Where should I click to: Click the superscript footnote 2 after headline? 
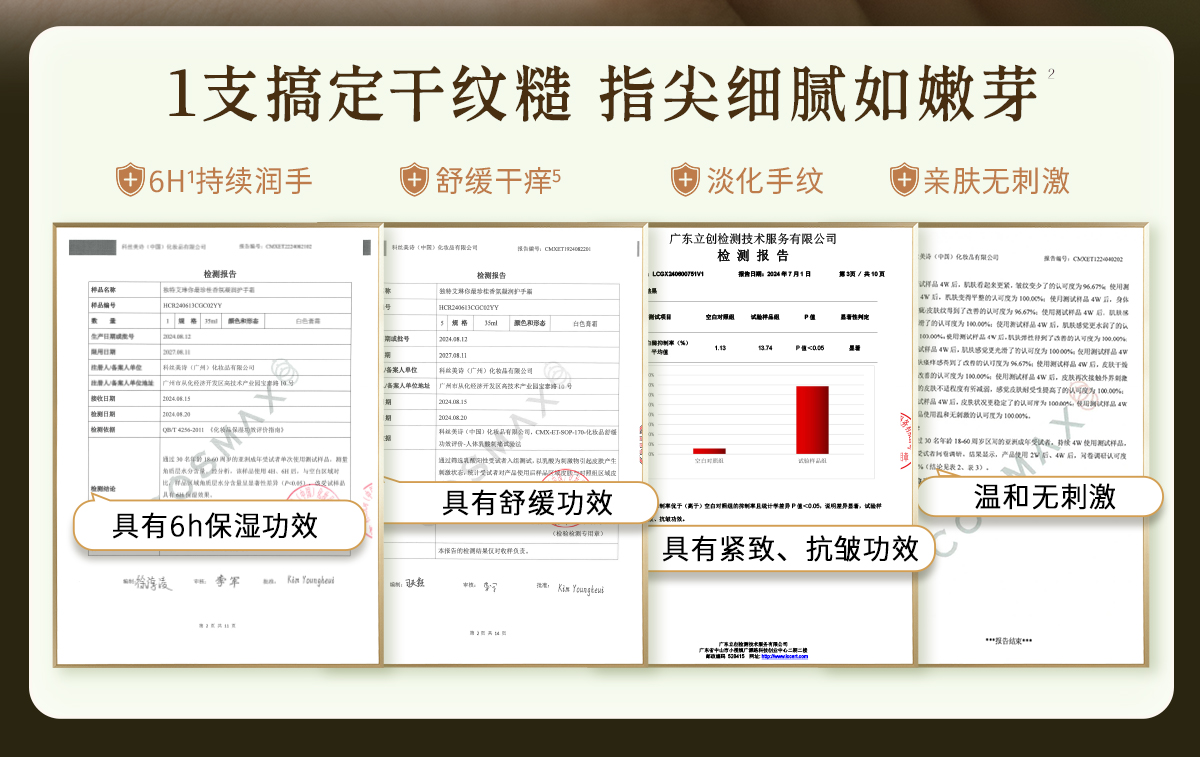1051,74
